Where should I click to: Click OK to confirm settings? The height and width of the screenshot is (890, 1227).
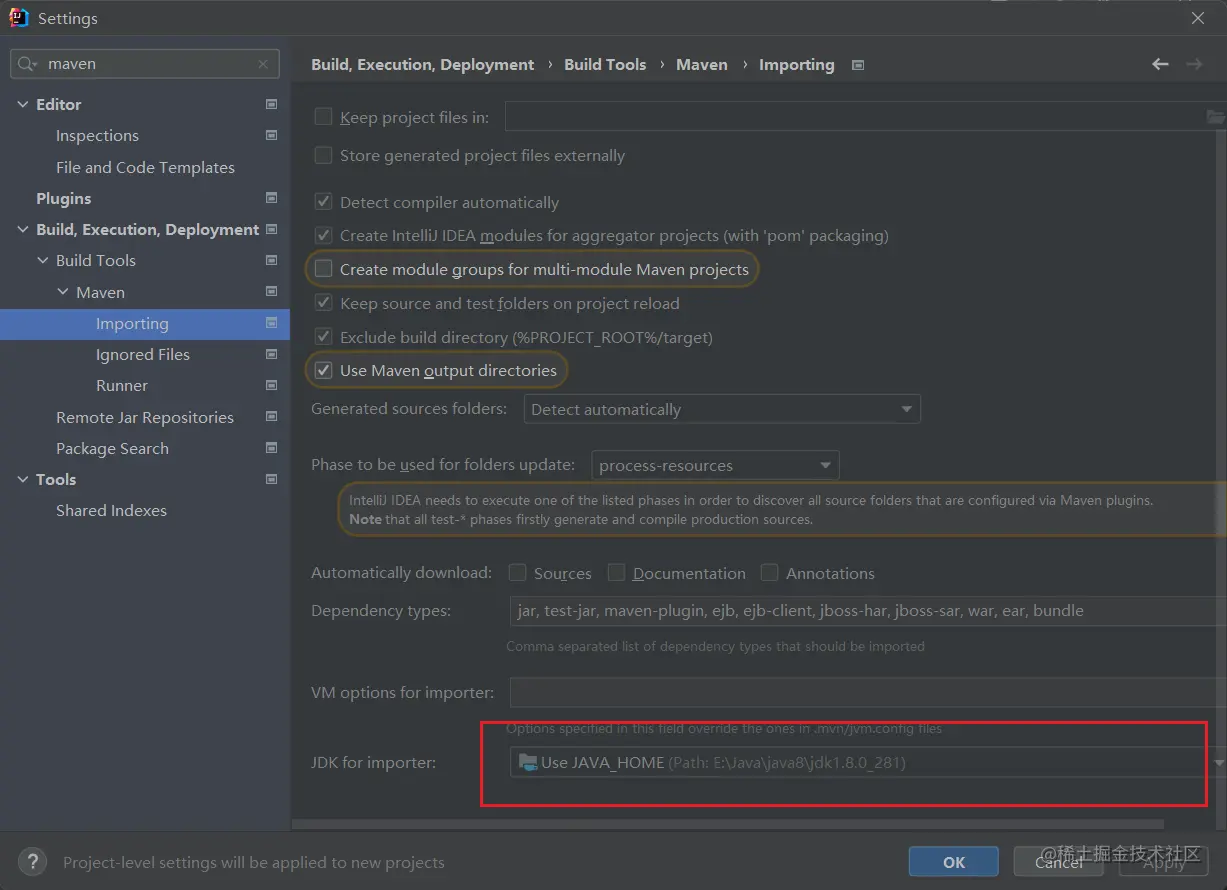(x=954, y=861)
